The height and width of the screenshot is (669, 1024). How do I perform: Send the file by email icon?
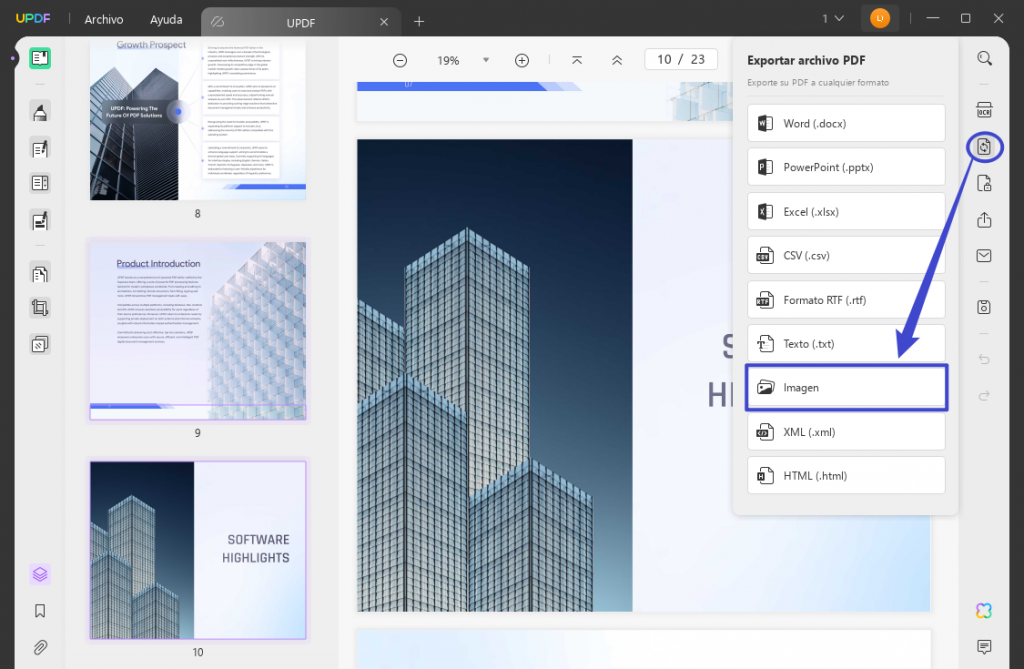pos(984,256)
